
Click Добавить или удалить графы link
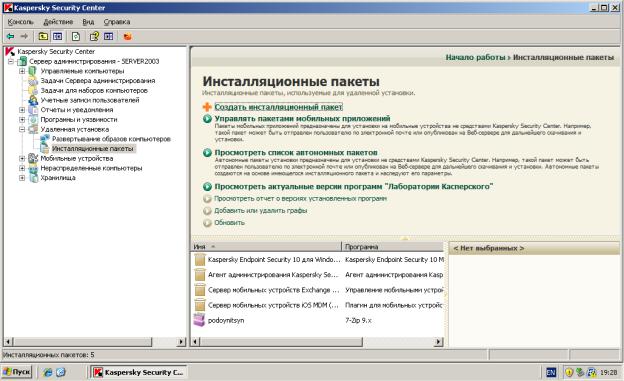(260, 211)
